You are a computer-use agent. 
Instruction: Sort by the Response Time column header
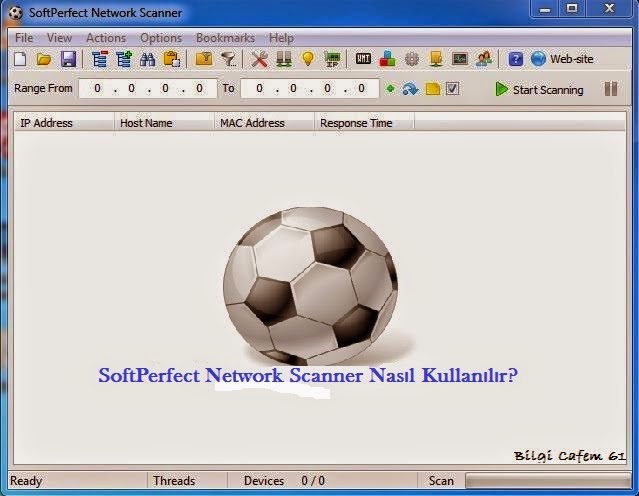[x=364, y=123]
